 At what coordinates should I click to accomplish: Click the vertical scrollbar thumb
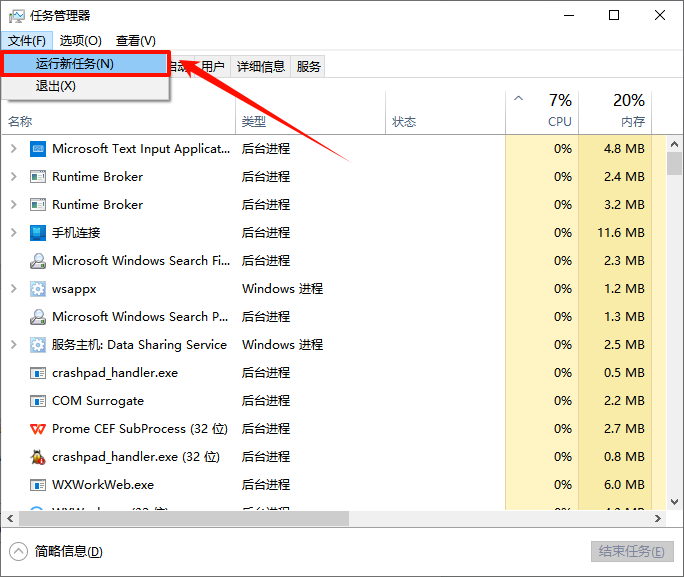(674, 164)
